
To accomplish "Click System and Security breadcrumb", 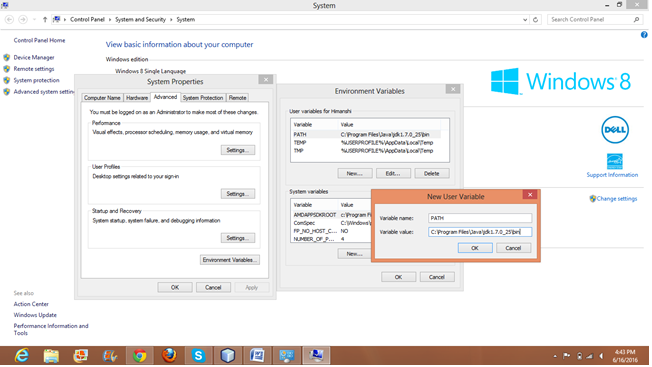I will [141, 20].
